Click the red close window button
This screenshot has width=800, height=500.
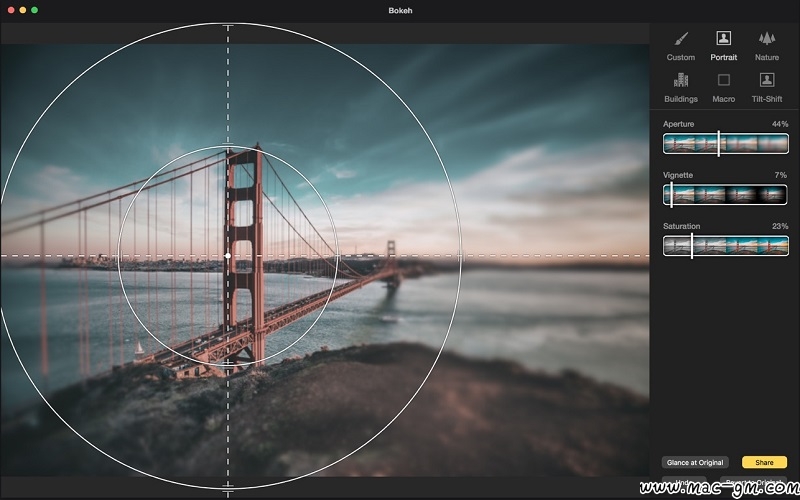tap(11, 10)
